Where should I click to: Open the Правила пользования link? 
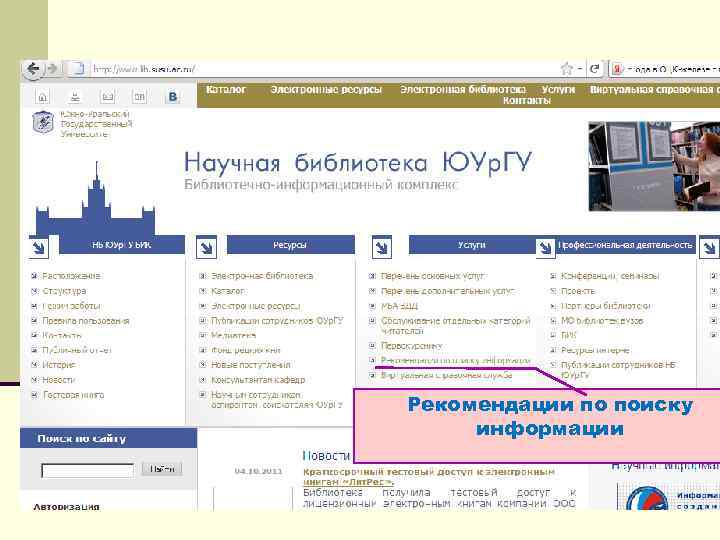tap(86, 321)
